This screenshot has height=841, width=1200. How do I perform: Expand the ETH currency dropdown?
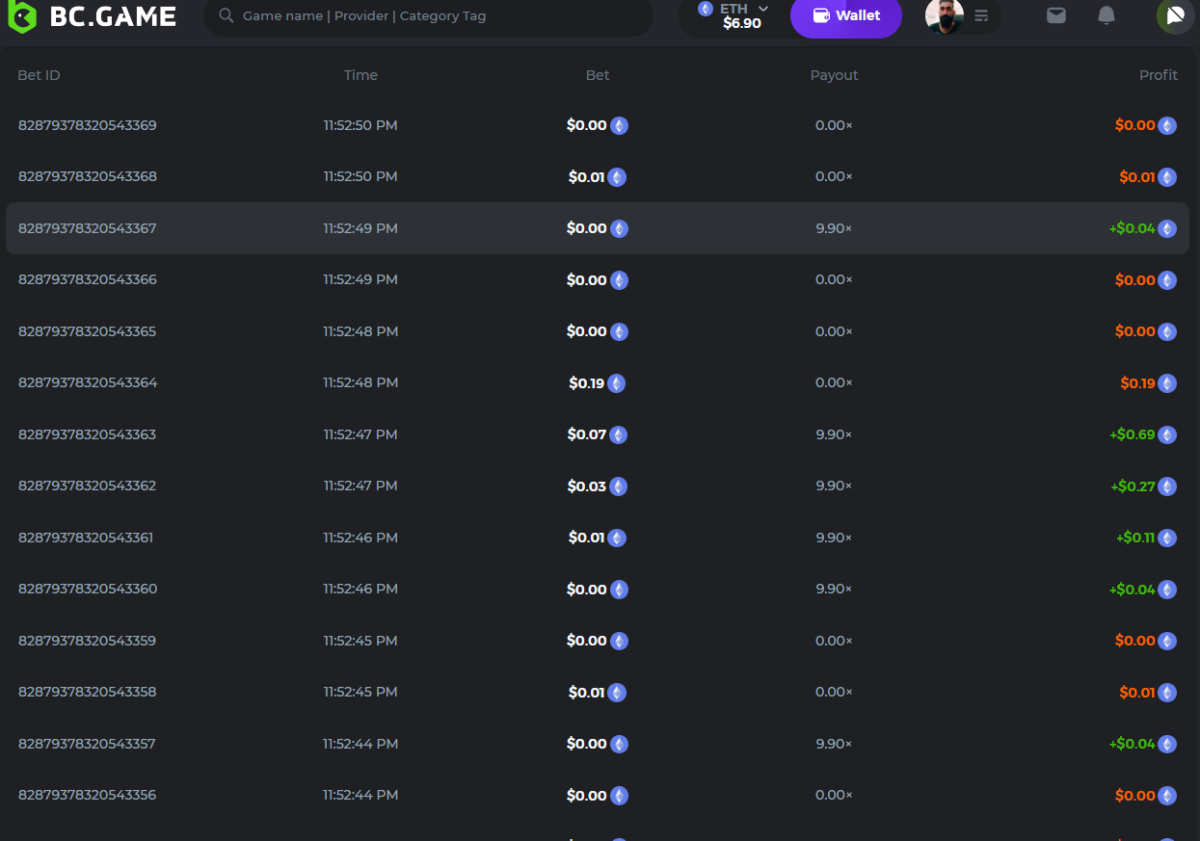(x=763, y=9)
